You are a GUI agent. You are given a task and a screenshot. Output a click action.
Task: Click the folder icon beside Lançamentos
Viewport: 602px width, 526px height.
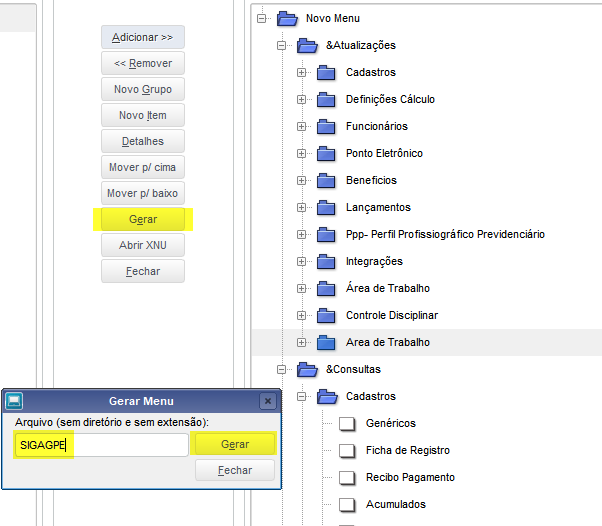coord(326,207)
